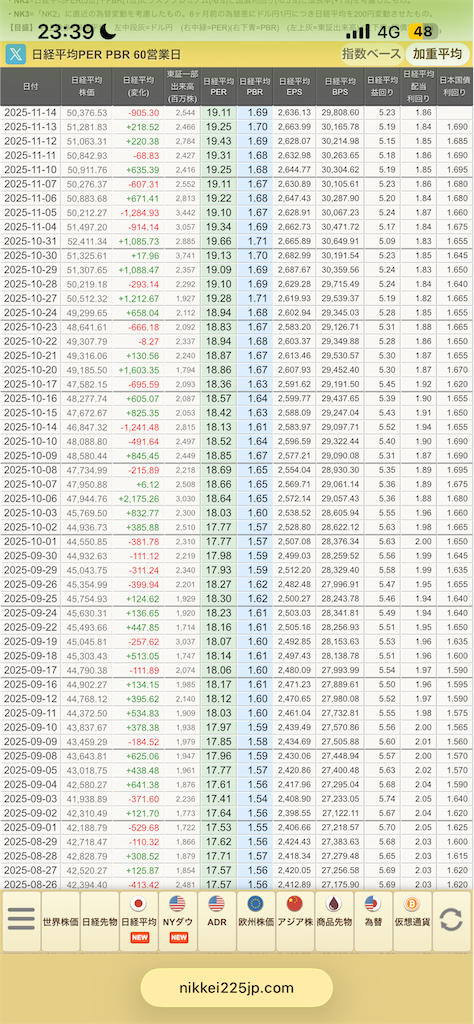Viewport: 474px width, 1024px height.
Task: Open the hamburger menu in bottom navigation
Action: [21, 919]
